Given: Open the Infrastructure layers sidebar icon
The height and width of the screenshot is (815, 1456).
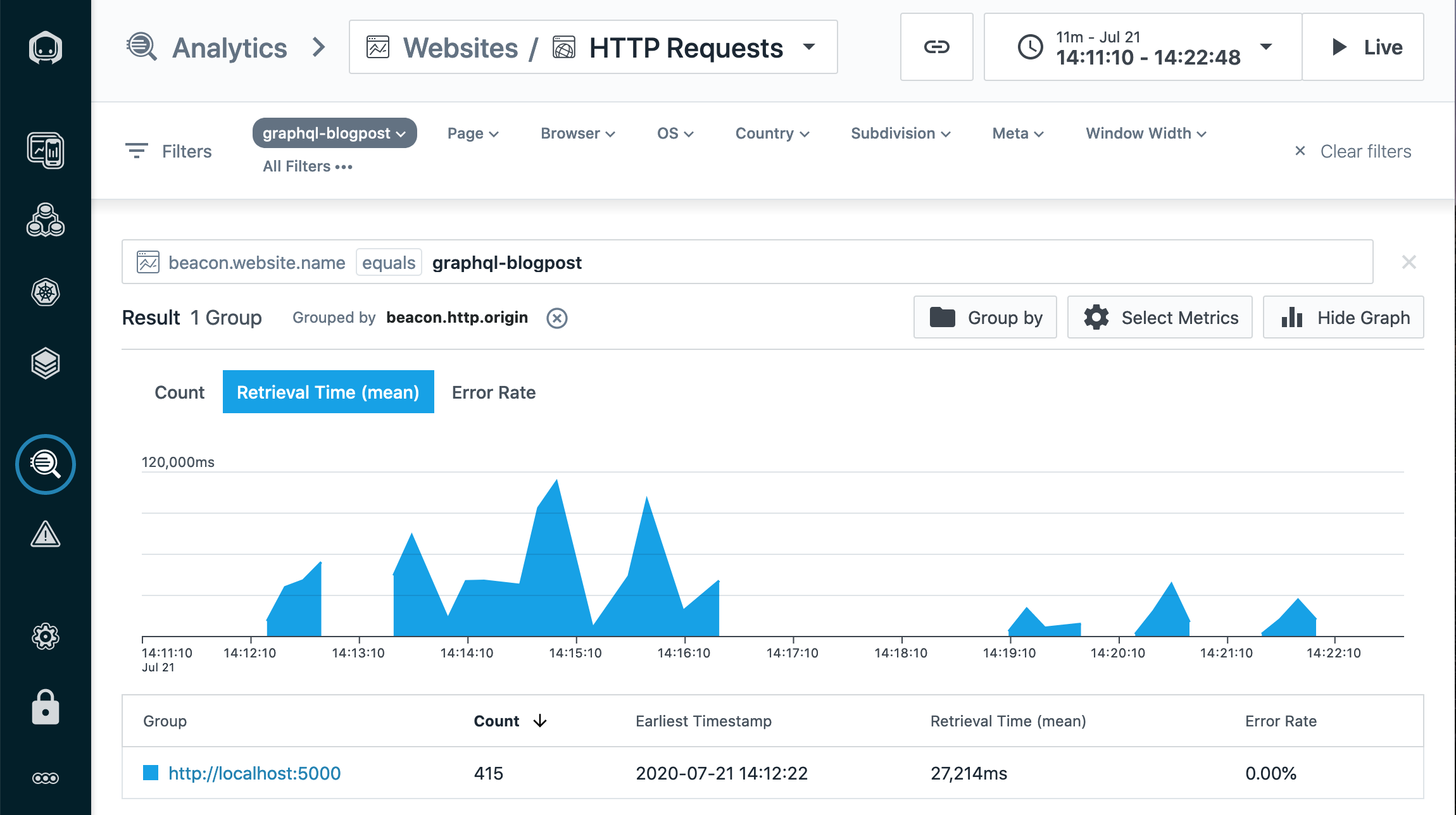Looking at the screenshot, I should 46,363.
